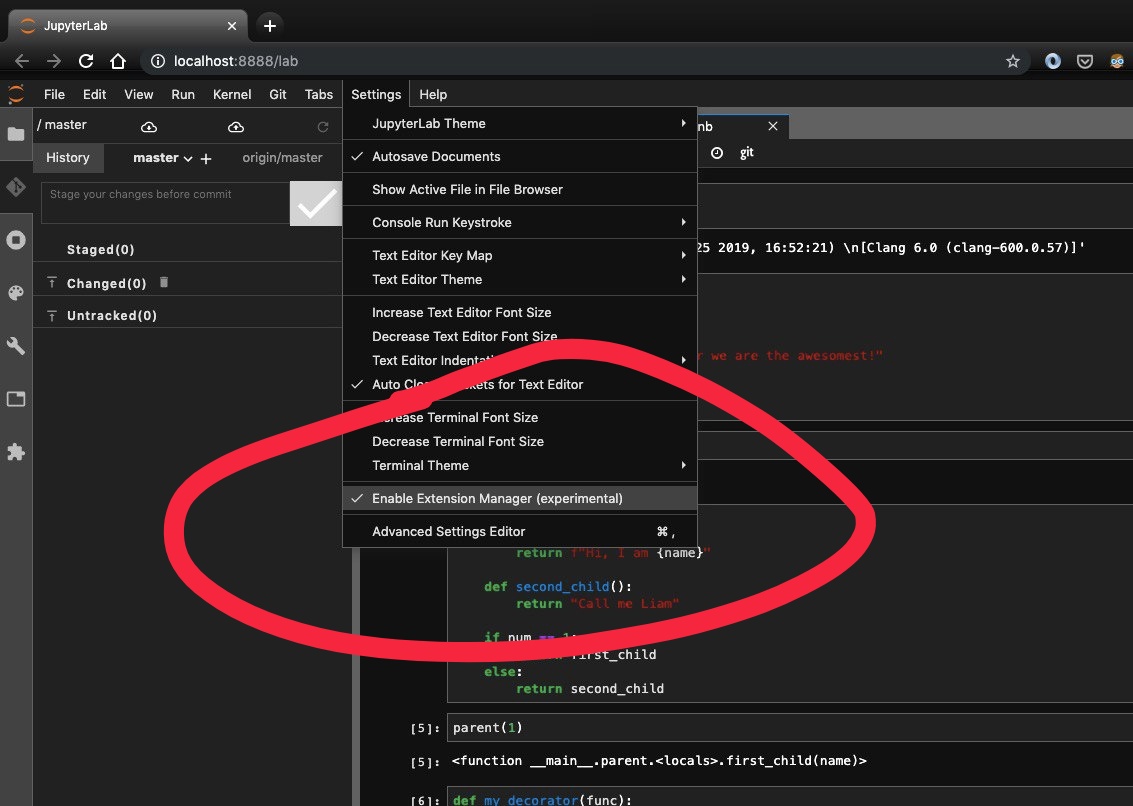Open the Extension Manager puzzle icon

click(x=16, y=452)
